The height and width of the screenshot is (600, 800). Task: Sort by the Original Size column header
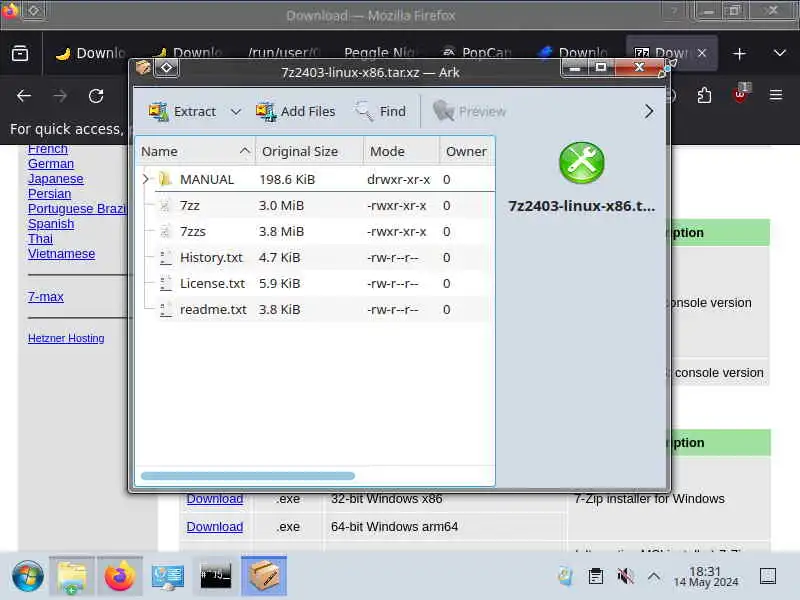tap(309, 152)
